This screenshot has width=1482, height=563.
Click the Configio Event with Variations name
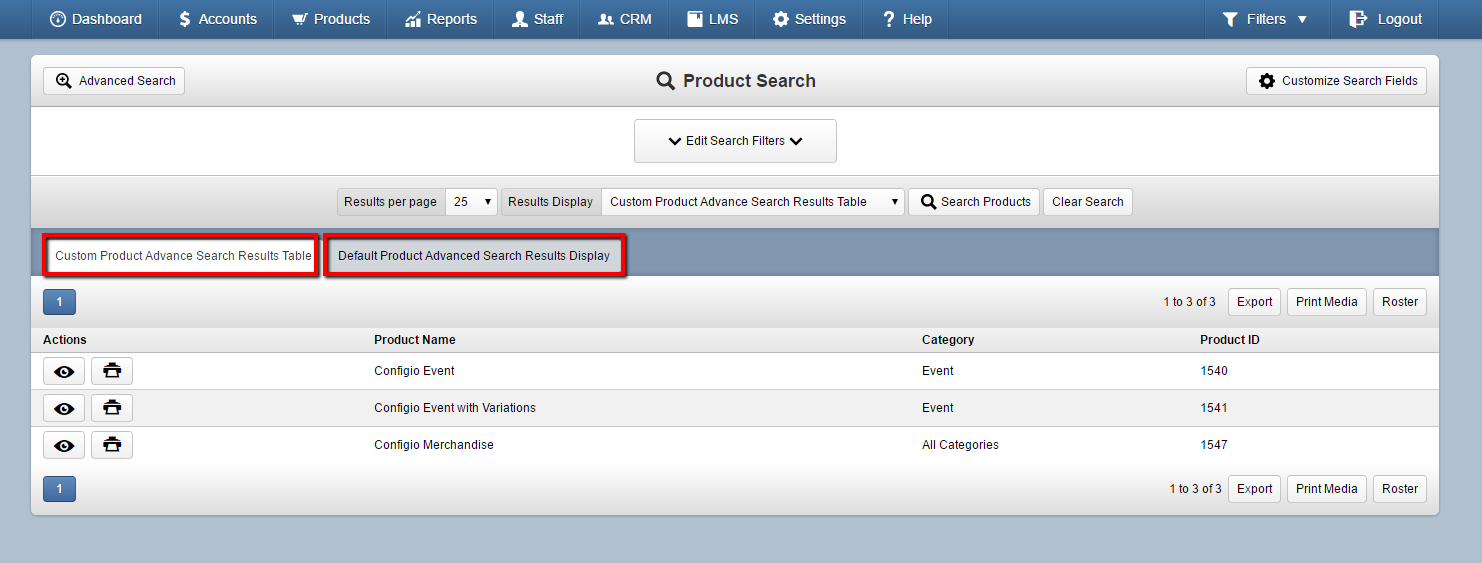pos(455,408)
